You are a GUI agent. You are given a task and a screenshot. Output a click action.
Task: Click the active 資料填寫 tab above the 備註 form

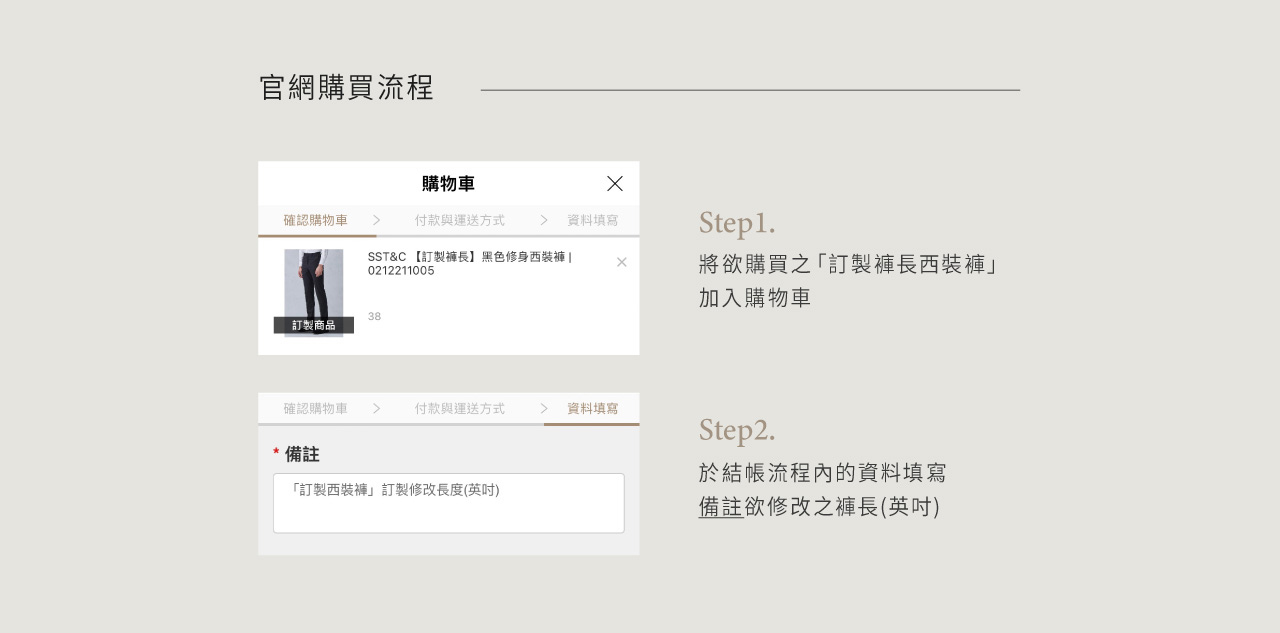point(592,409)
